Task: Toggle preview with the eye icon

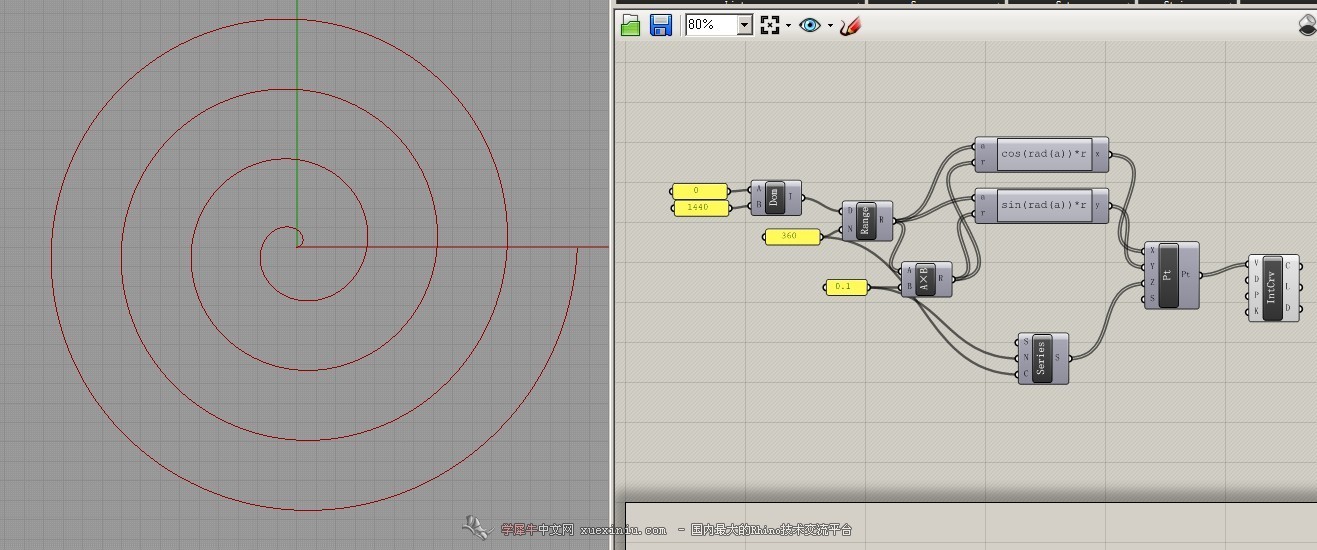Action: (x=810, y=26)
